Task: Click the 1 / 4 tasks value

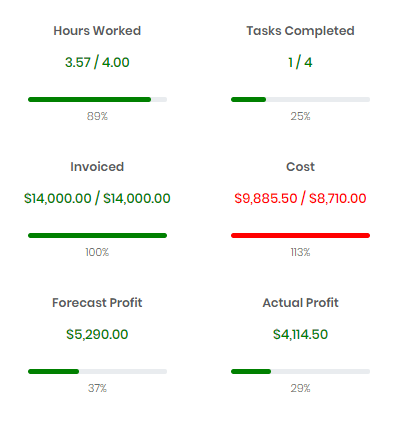Action: (300, 62)
